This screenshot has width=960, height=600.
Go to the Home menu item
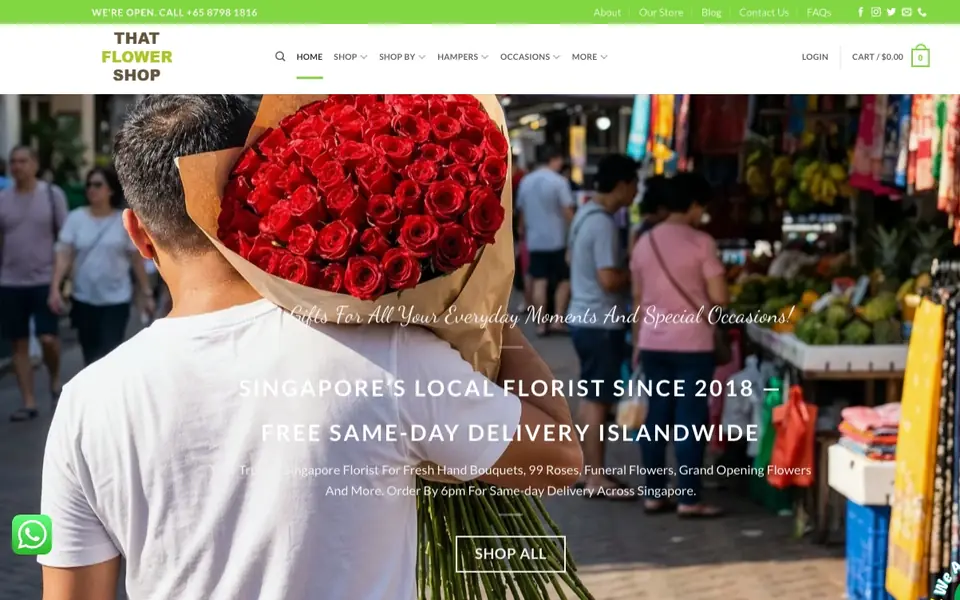pos(309,56)
